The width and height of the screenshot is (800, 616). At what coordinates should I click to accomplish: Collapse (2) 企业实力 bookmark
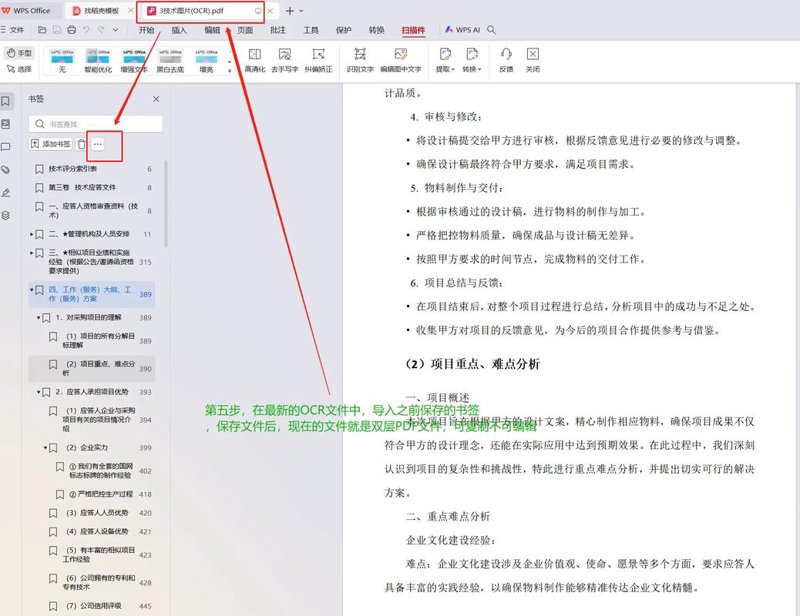pos(46,448)
